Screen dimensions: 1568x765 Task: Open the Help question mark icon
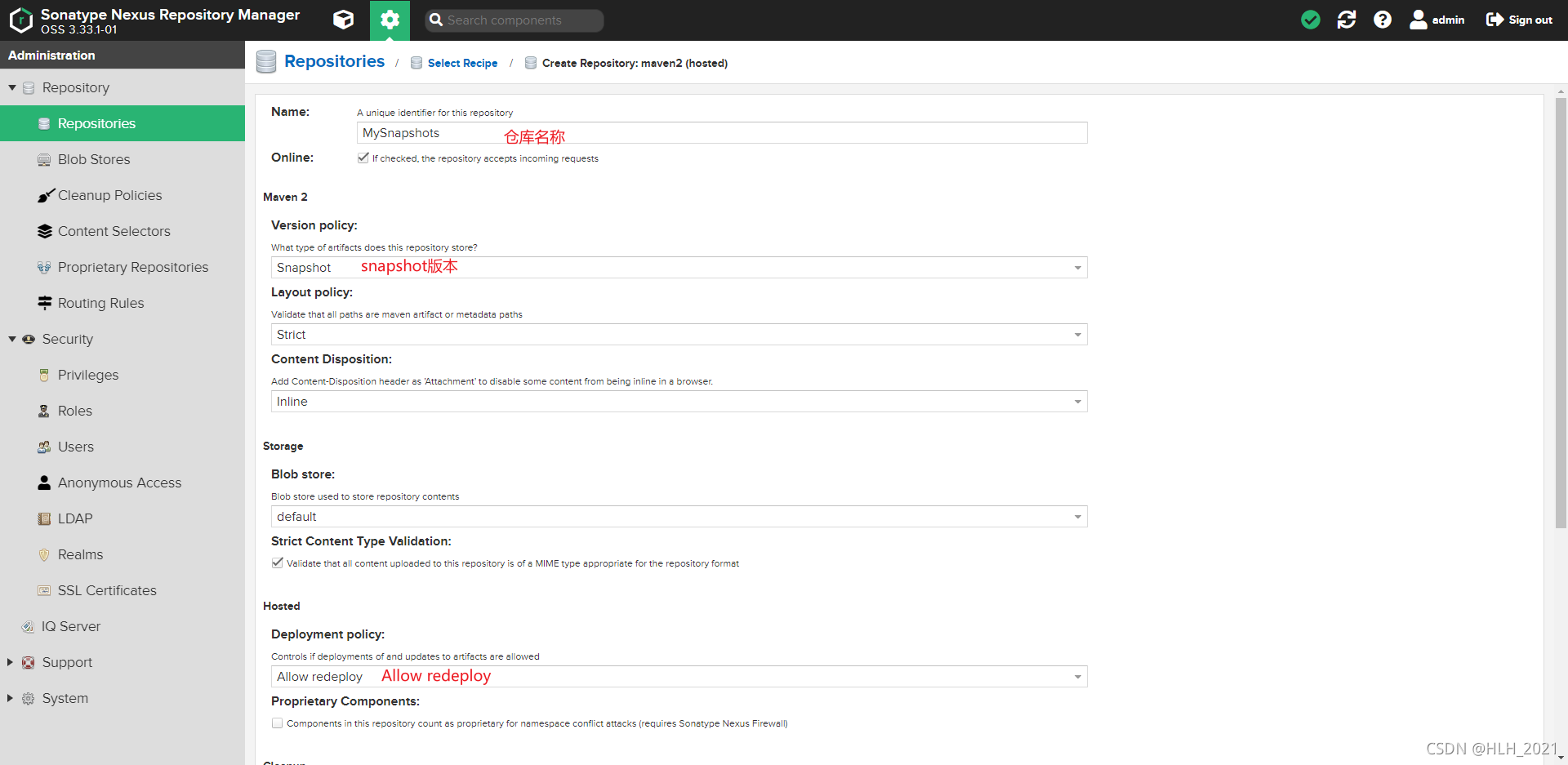1383,20
